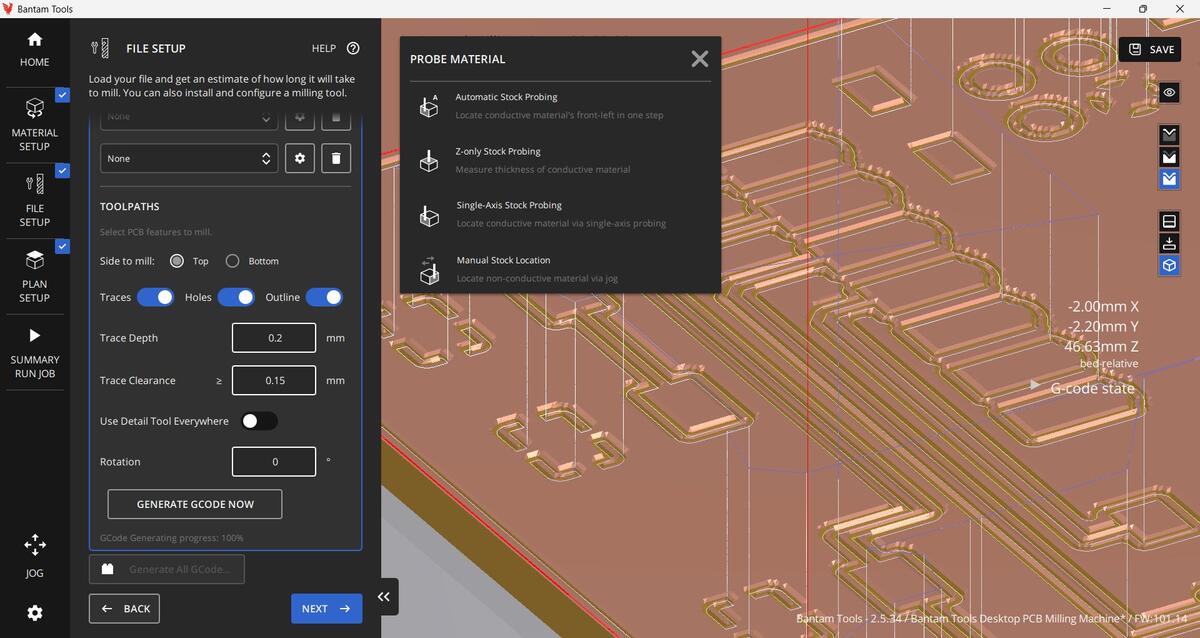The image size is (1200, 638).
Task: Collapse the side panel with double chevron
Action: pos(383,596)
